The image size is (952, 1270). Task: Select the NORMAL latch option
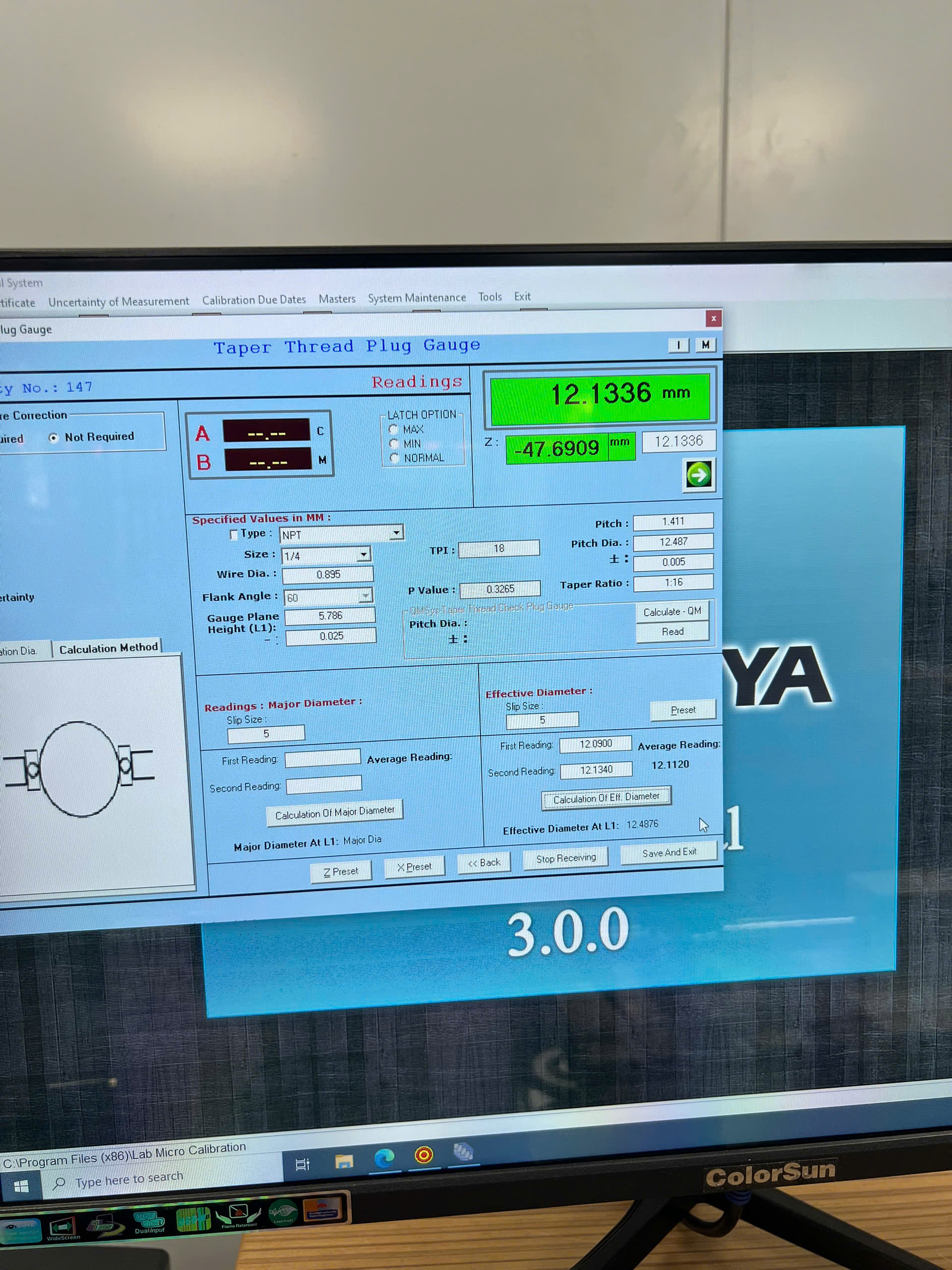(394, 458)
